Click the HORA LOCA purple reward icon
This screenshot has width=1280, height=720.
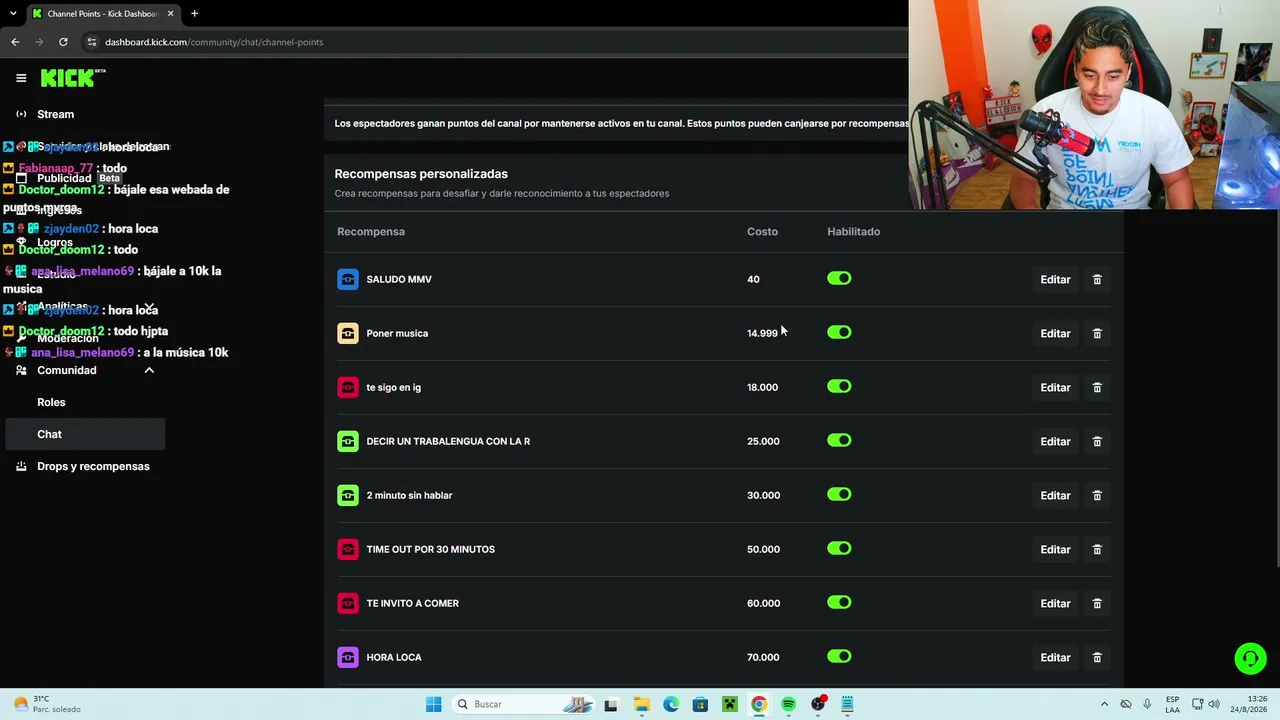click(x=348, y=657)
